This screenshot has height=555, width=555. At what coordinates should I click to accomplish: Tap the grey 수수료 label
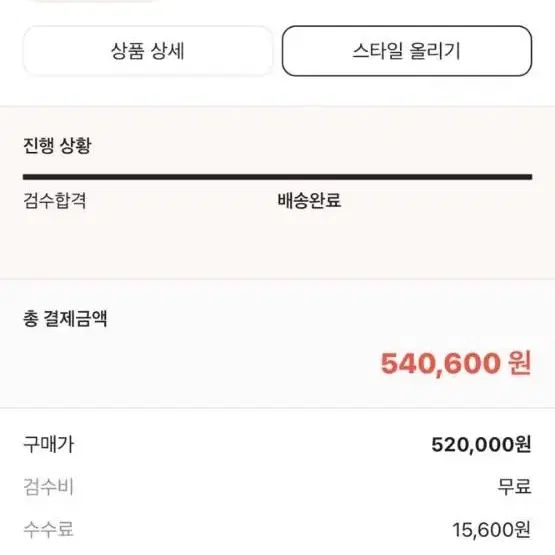(x=48, y=530)
